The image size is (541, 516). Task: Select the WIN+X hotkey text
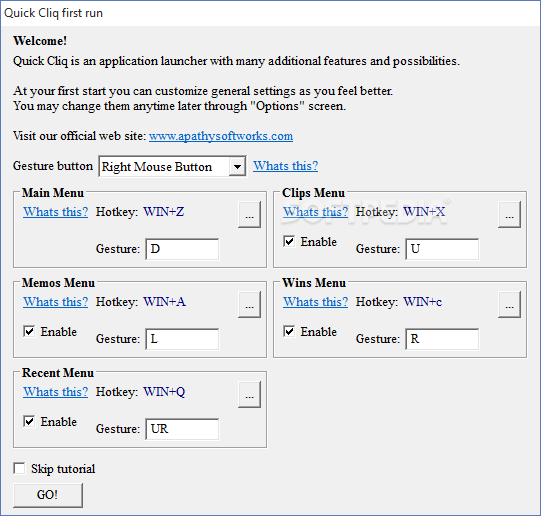[424, 211]
